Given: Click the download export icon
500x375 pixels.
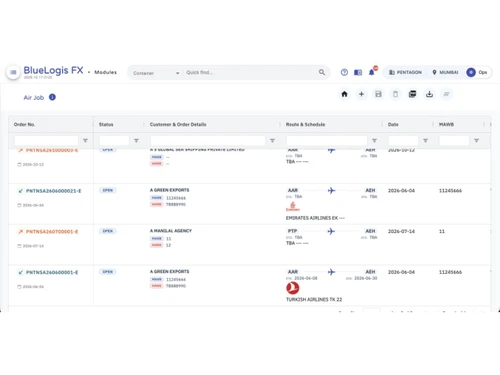Looking at the screenshot, I should click(429, 94).
